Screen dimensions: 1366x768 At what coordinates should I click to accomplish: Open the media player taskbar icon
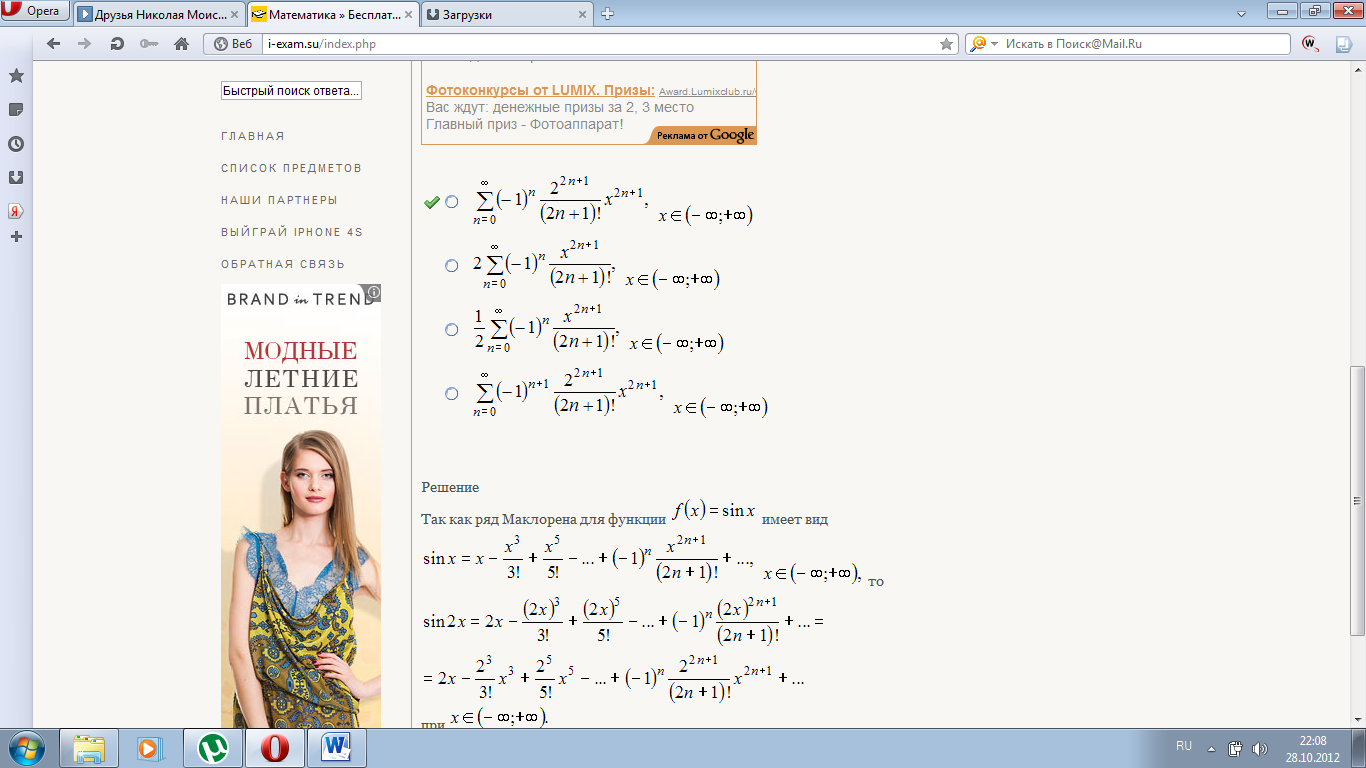pyautogui.click(x=149, y=748)
